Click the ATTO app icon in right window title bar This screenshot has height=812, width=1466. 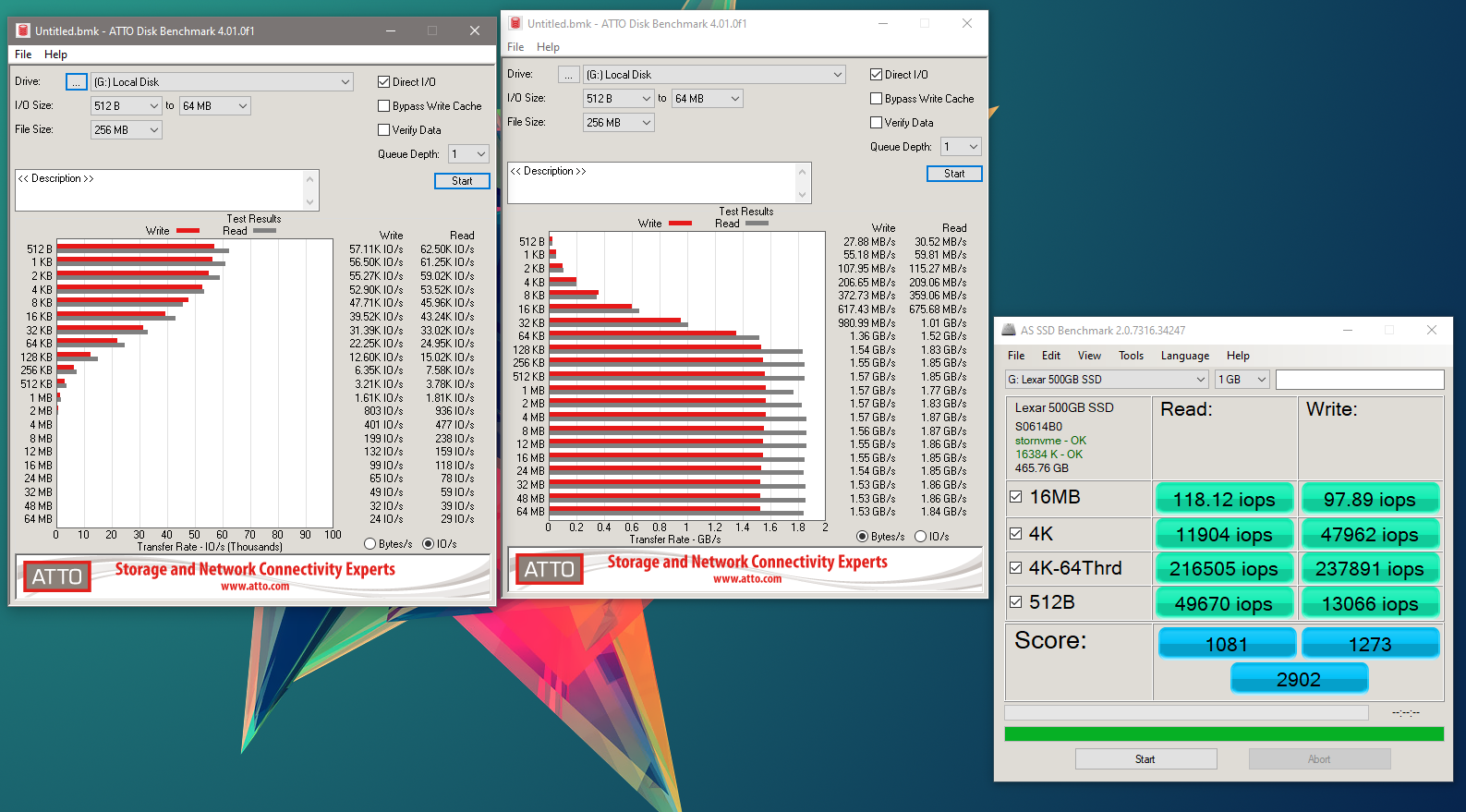[515, 23]
